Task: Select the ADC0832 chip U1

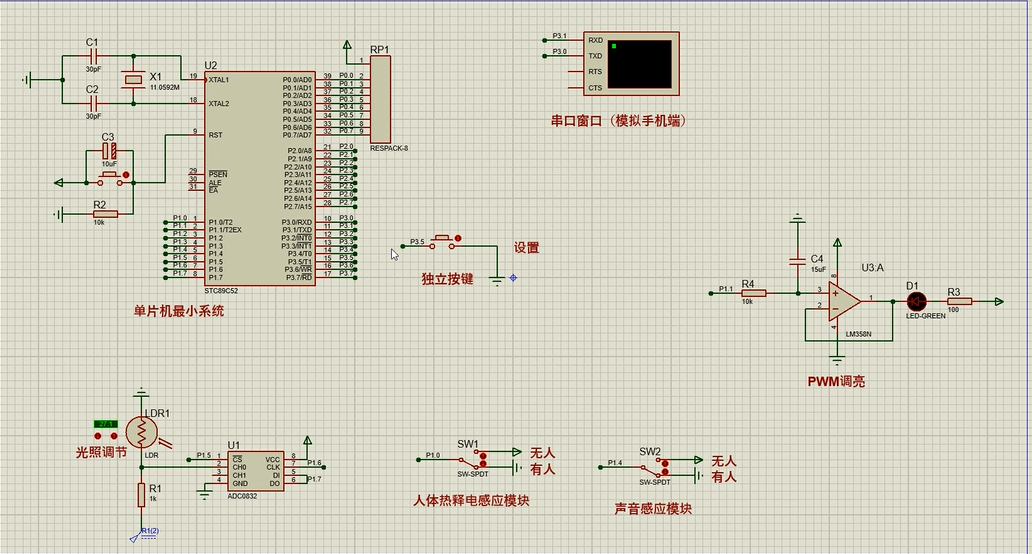Action: pos(256,471)
